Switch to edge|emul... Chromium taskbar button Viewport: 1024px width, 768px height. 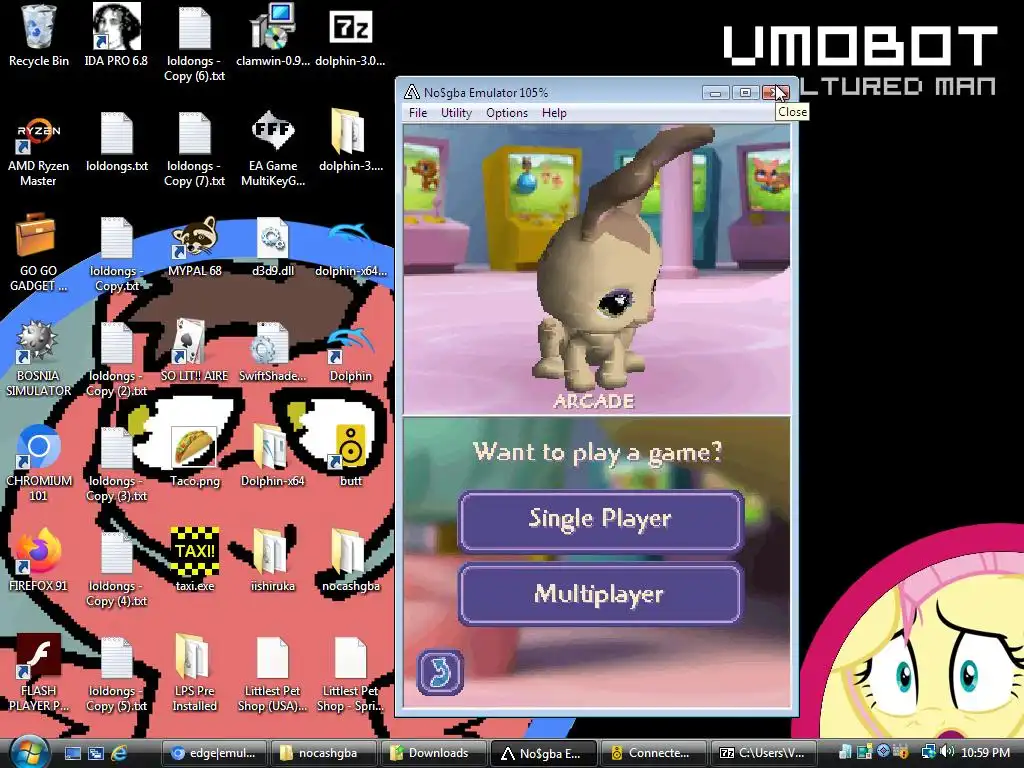tap(214, 753)
